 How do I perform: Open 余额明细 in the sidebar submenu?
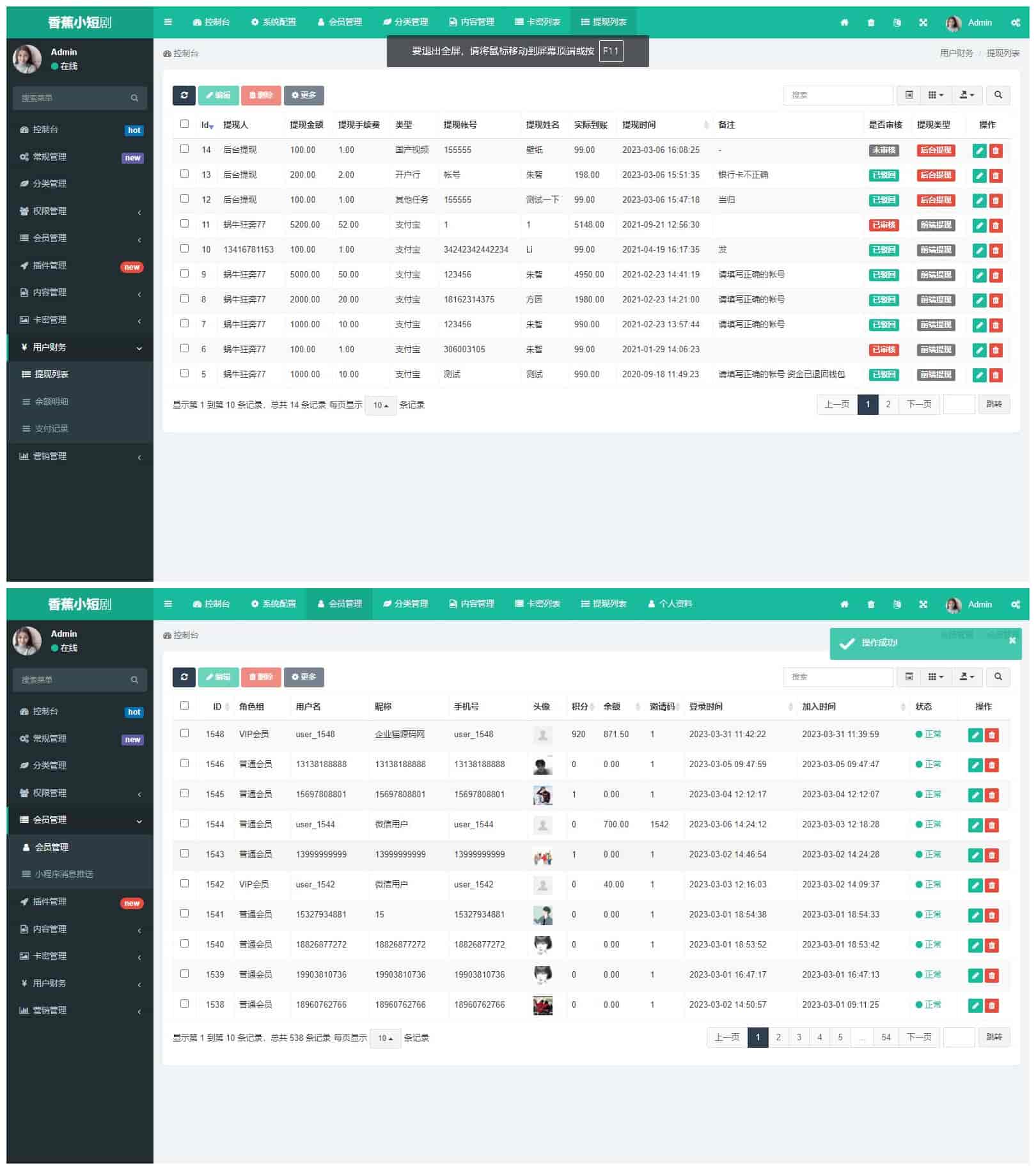click(x=51, y=402)
